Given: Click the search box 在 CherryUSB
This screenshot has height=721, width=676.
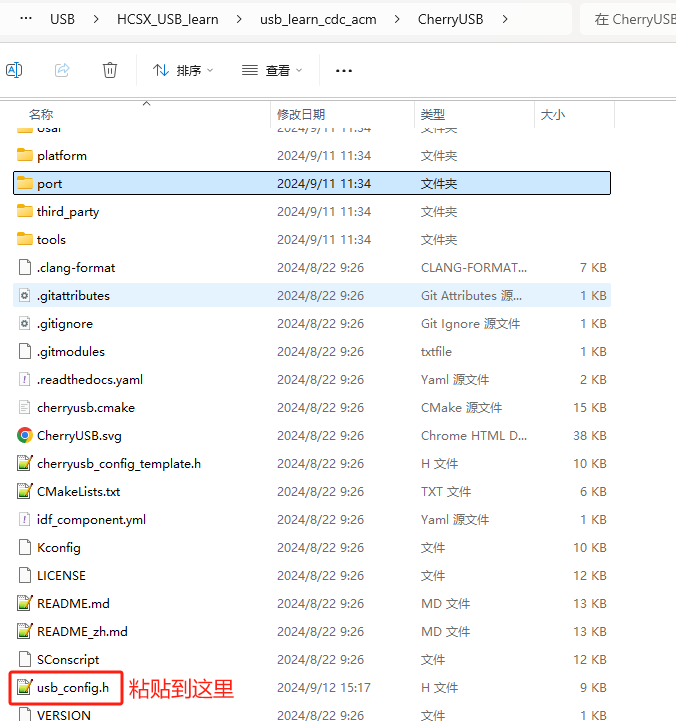Looking at the screenshot, I should tap(628, 19).
